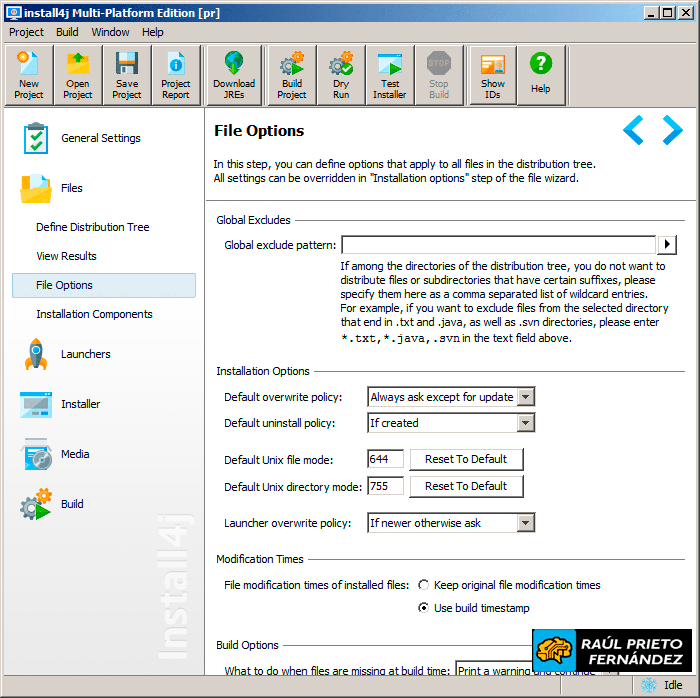
Task: Open the Build menu
Action: tap(67, 32)
